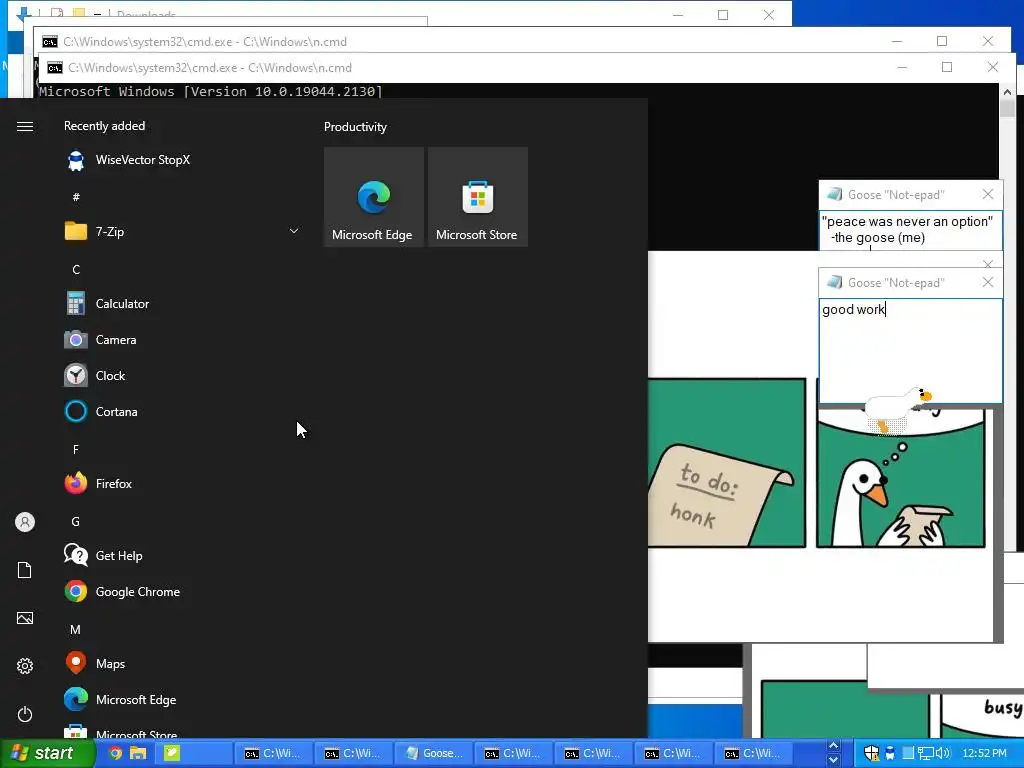
Task: Open the green sticky-note quick launch icon
Action: (171, 753)
